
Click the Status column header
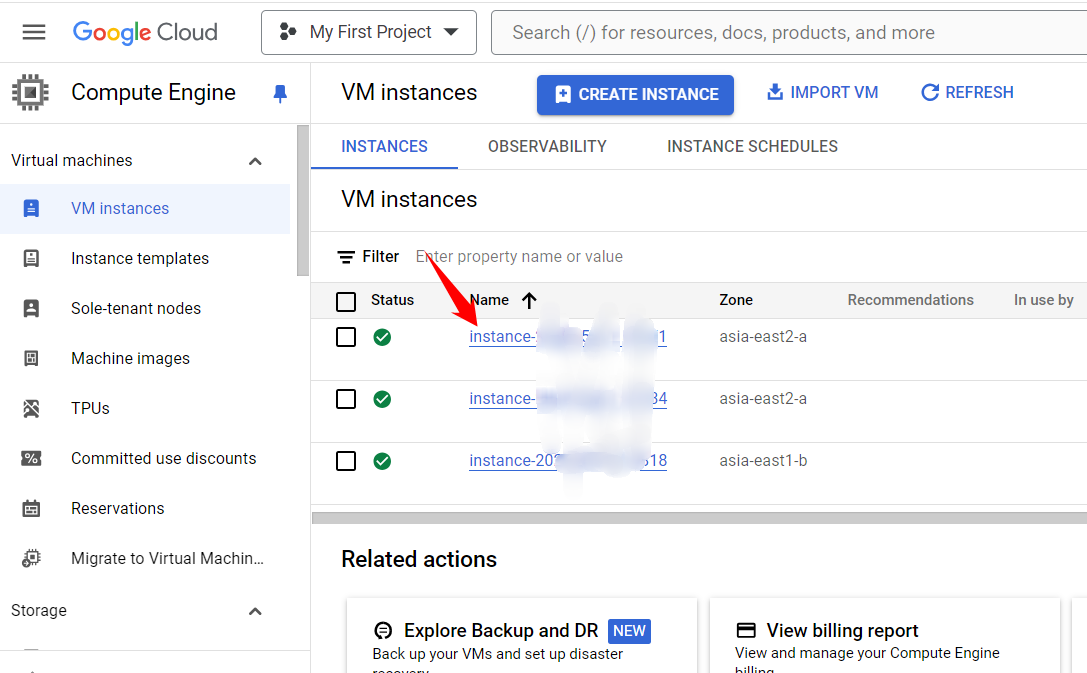click(392, 299)
